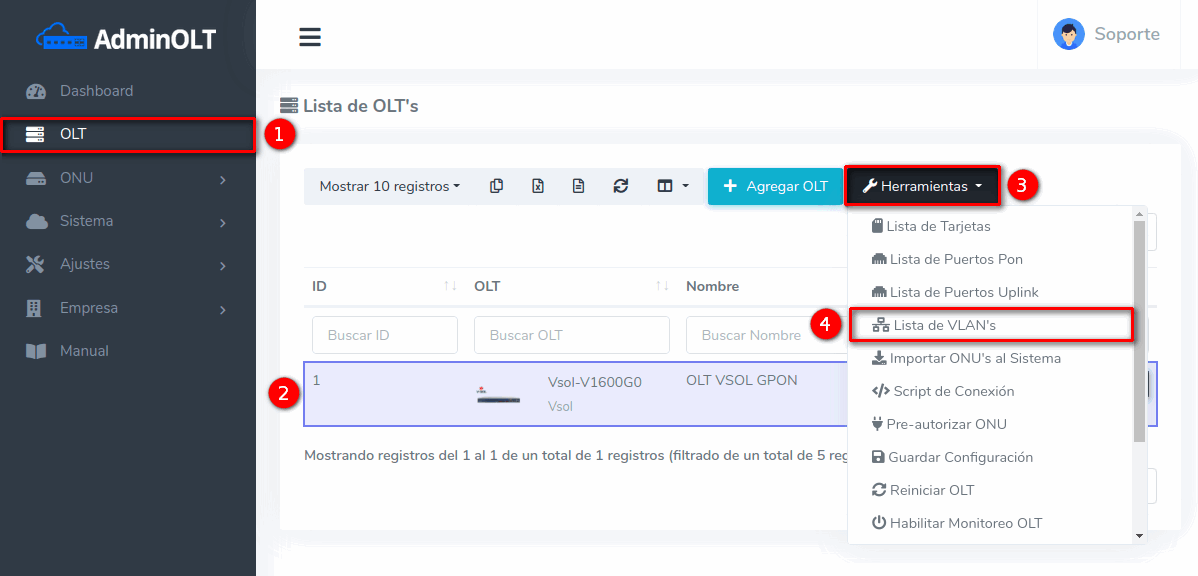Screen dimensions: 1198x576
Task: Select Lista de VLAN's menu item
Action: coord(944,325)
